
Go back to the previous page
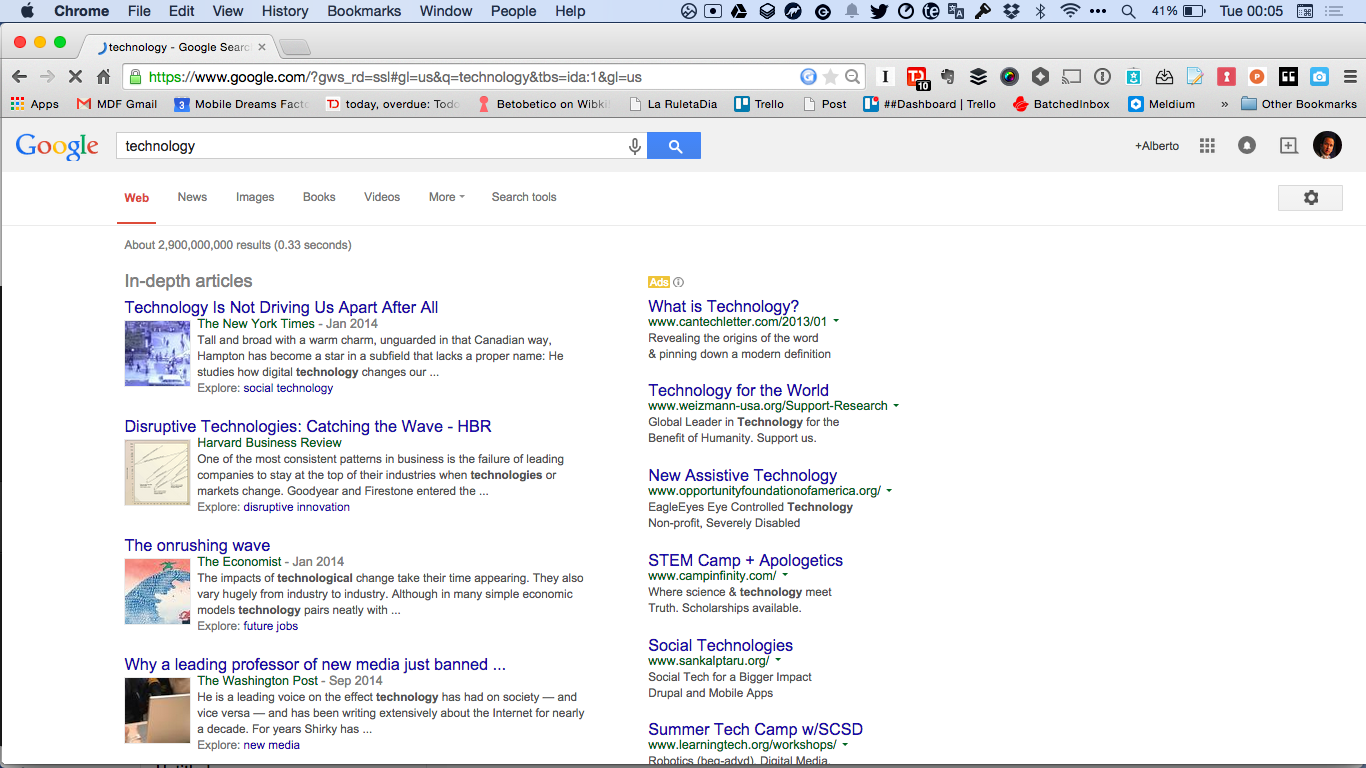click(x=19, y=77)
